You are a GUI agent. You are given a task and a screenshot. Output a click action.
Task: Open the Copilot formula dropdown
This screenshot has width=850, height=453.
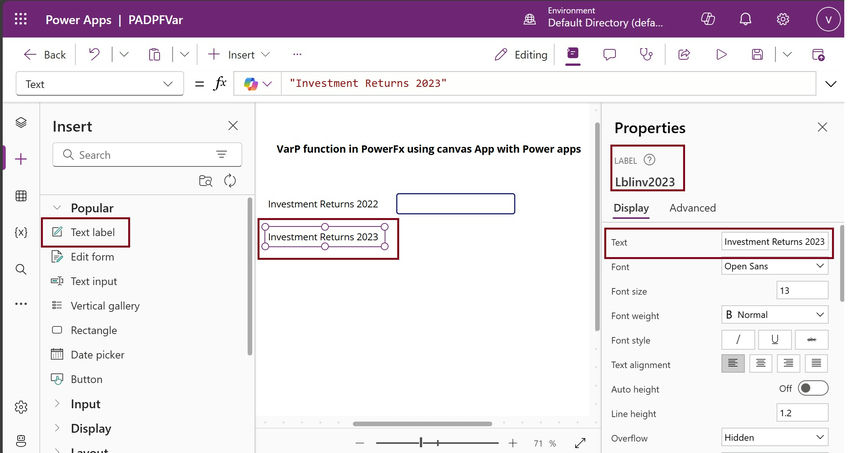pyautogui.click(x=257, y=84)
